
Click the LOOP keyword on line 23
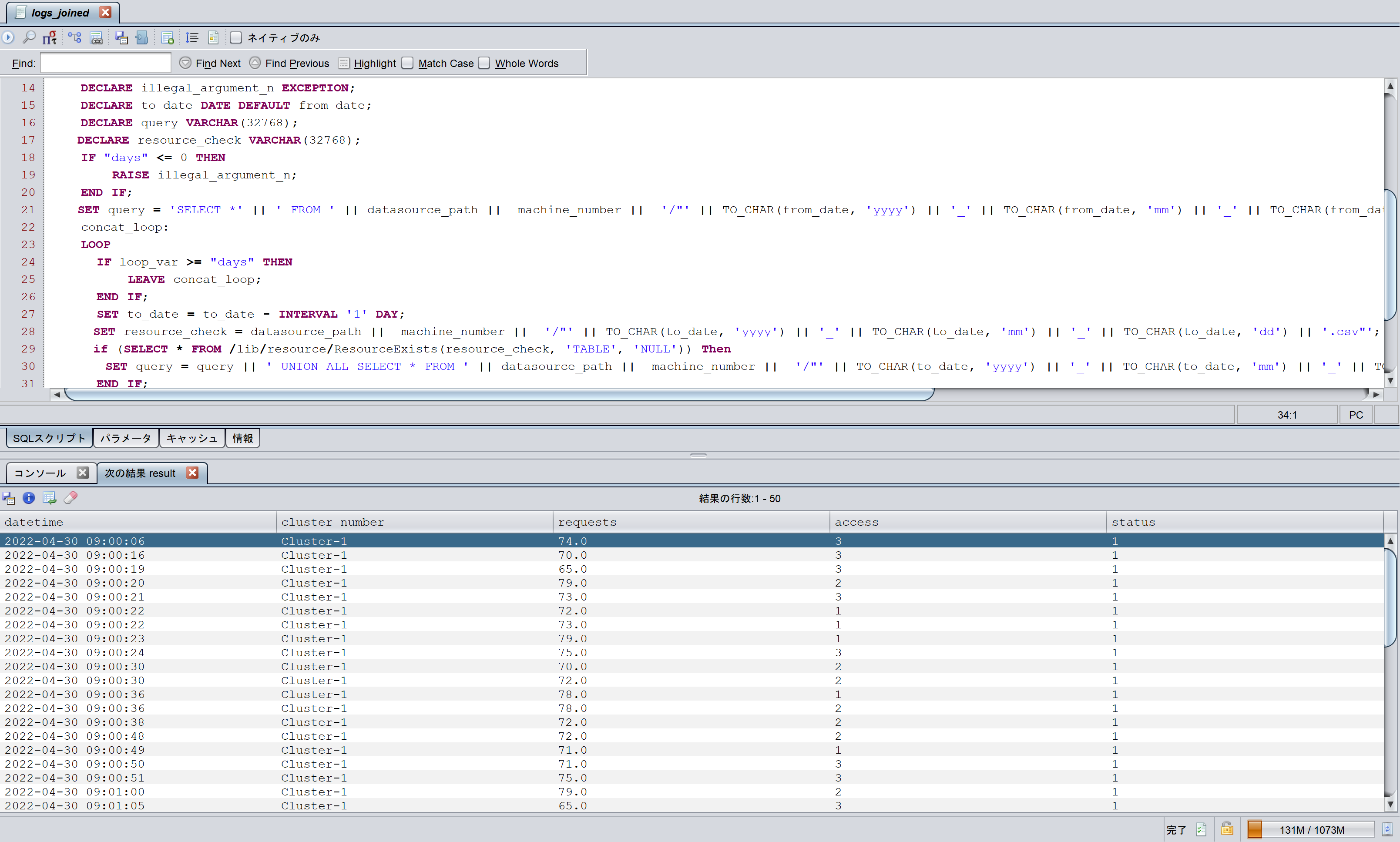pyautogui.click(x=95, y=245)
